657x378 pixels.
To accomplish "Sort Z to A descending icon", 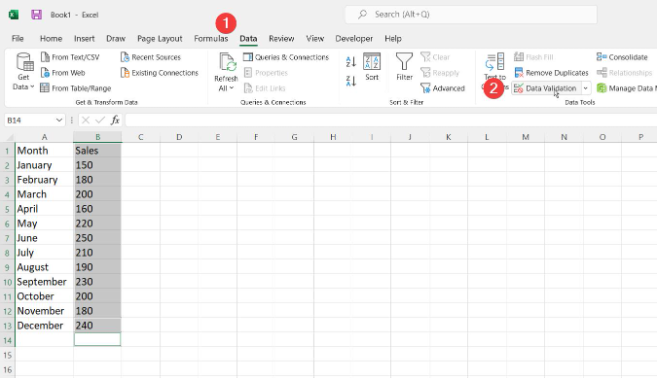I will [351, 80].
